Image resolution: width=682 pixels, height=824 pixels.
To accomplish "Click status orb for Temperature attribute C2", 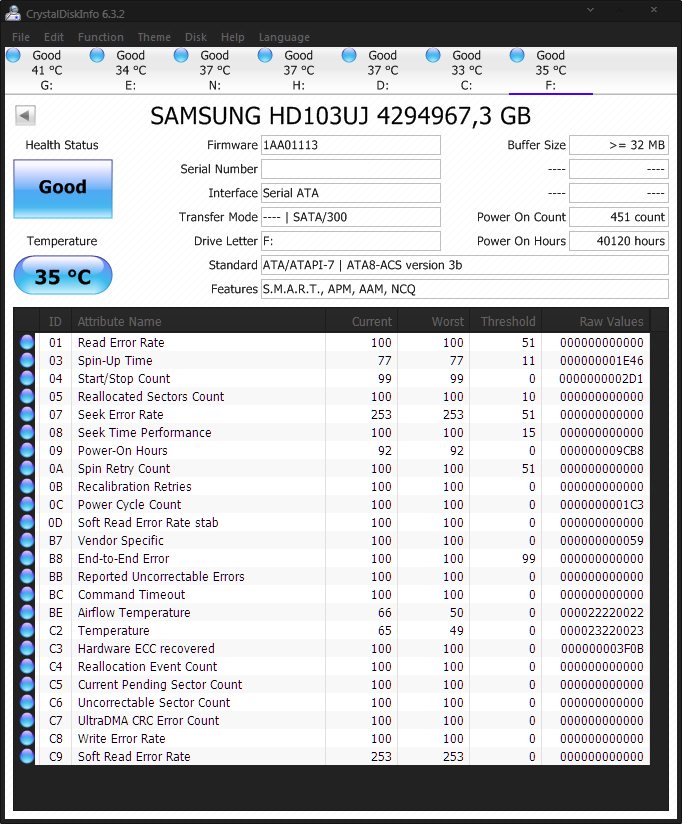I will (x=27, y=631).
